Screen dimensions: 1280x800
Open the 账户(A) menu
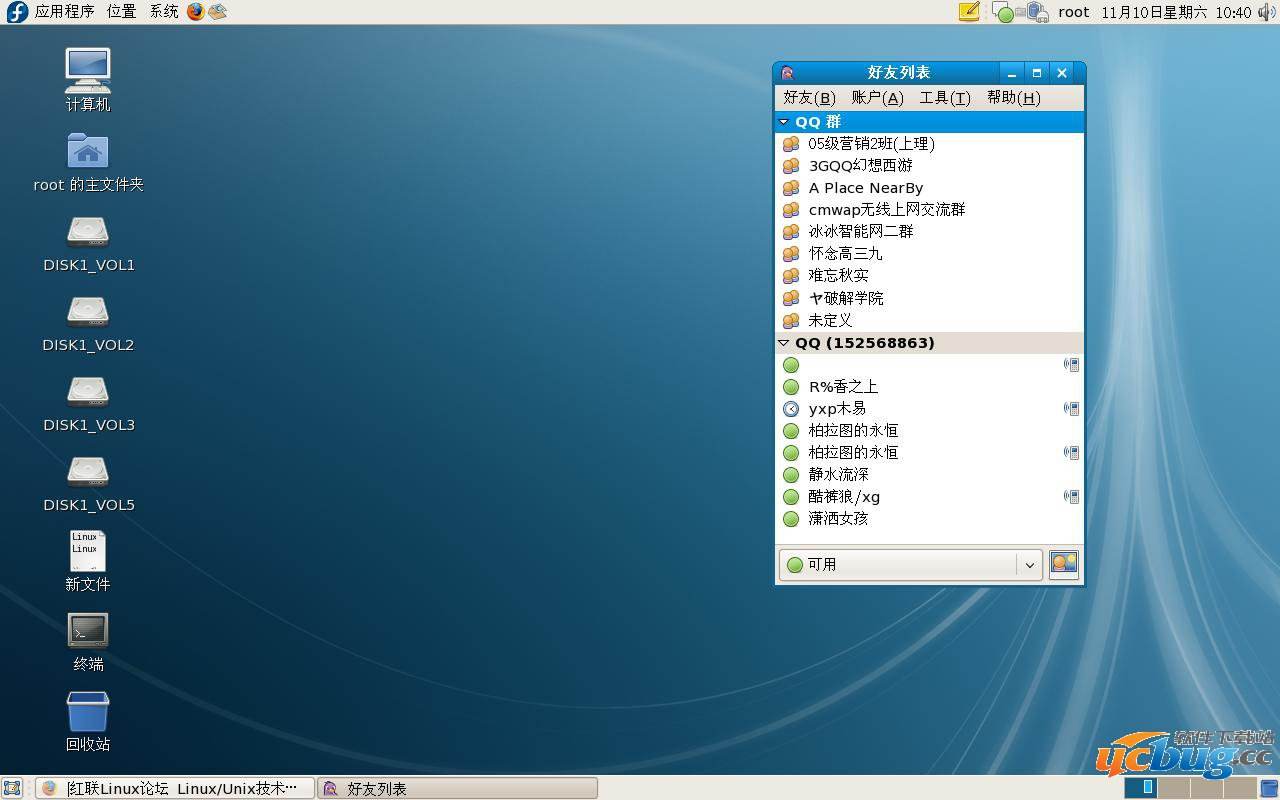pyautogui.click(x=877, y=98)
